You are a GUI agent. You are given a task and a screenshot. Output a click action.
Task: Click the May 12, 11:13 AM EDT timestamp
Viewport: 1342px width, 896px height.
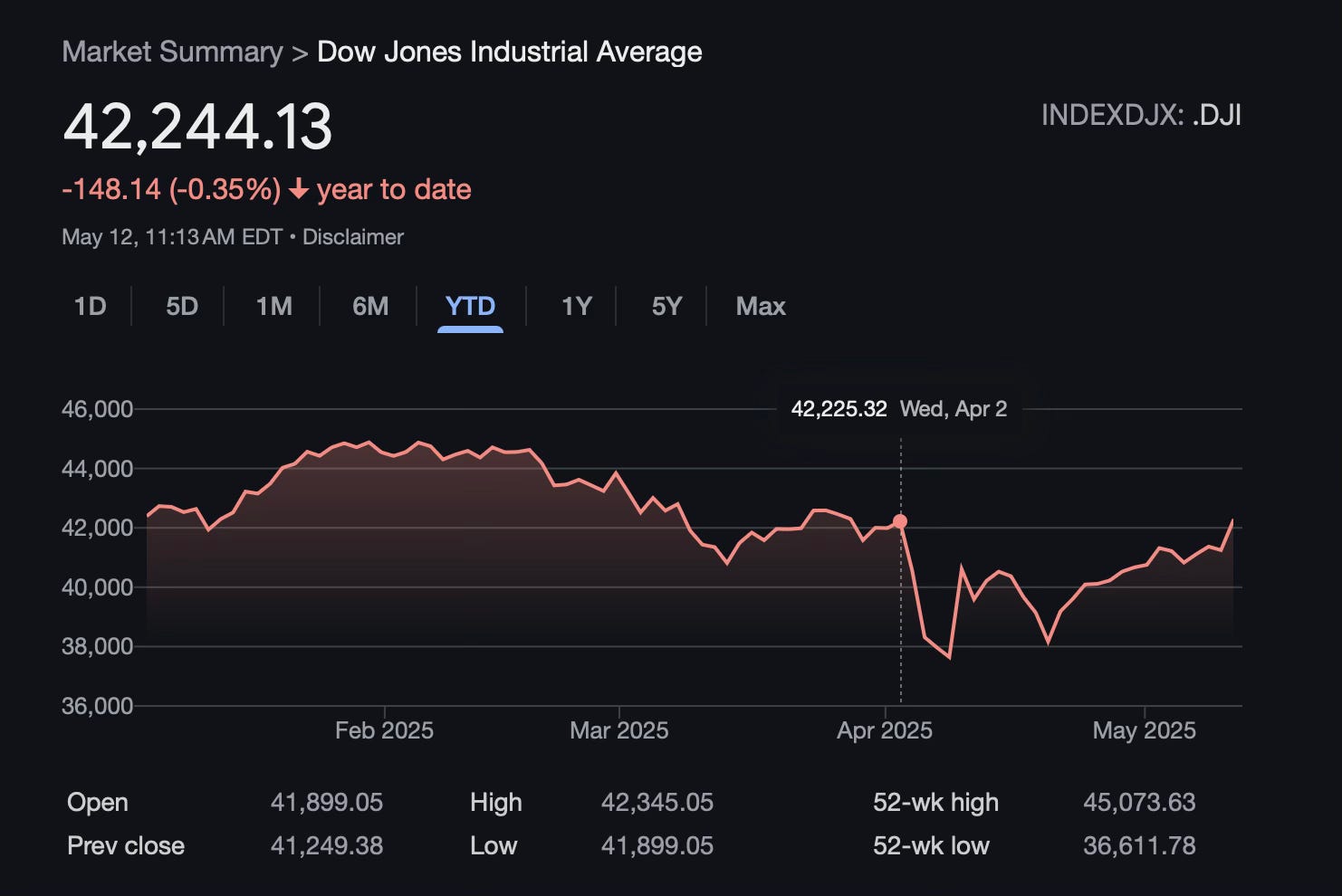[172, 237]
